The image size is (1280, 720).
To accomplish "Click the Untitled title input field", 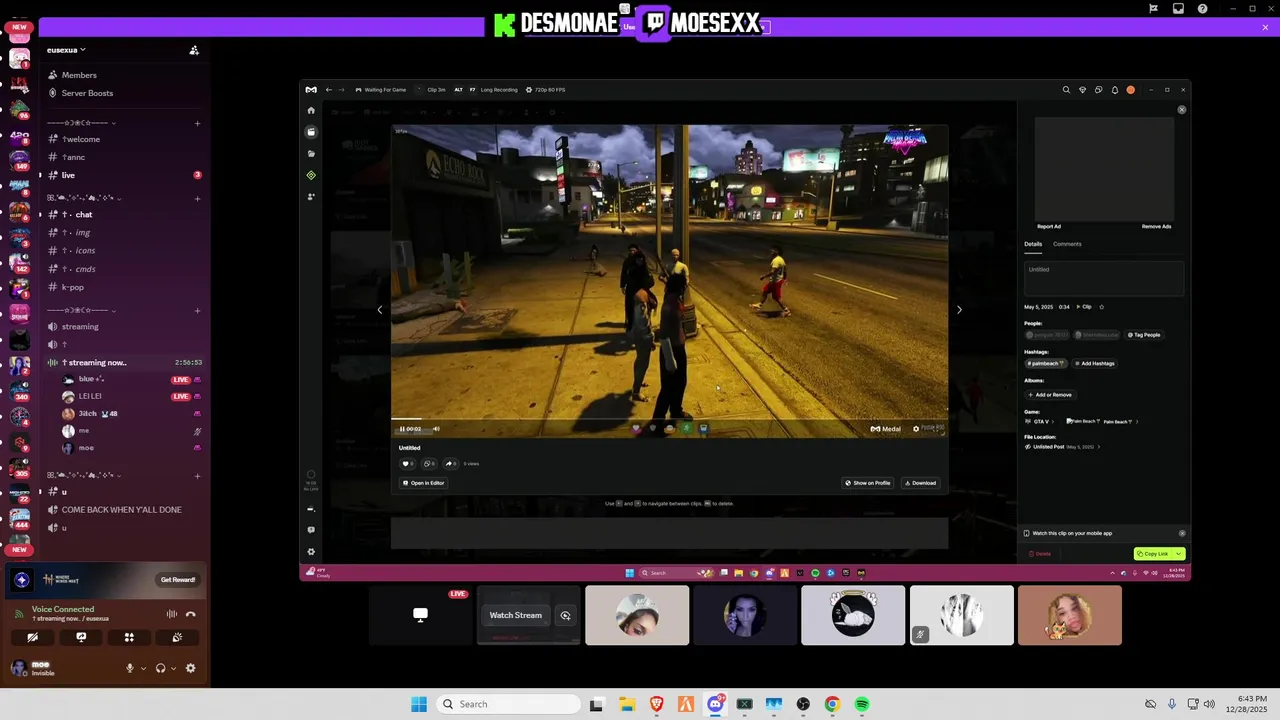I will click(1103, 278).
